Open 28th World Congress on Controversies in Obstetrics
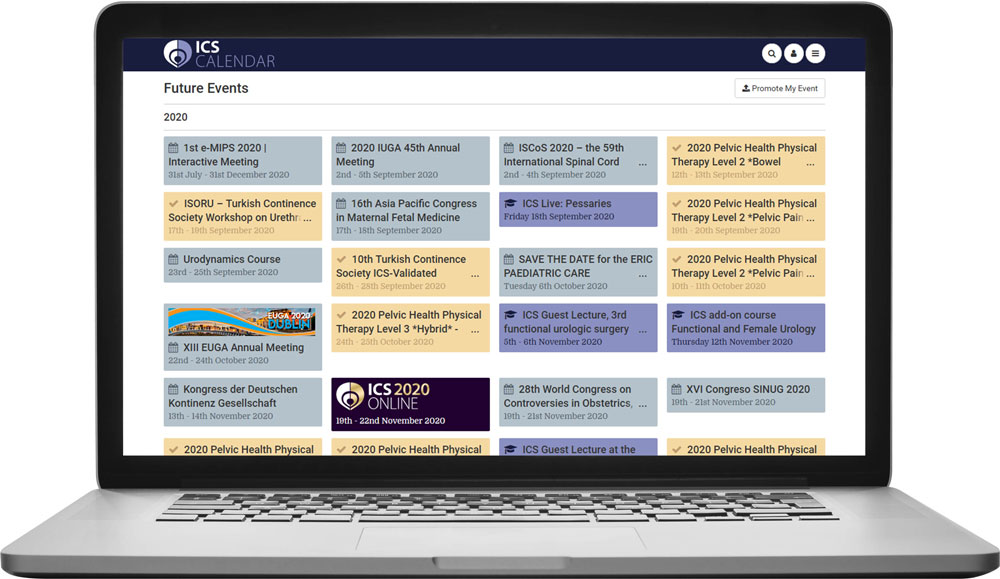Viewport: 1000px width, 579px height. (578, 402)
